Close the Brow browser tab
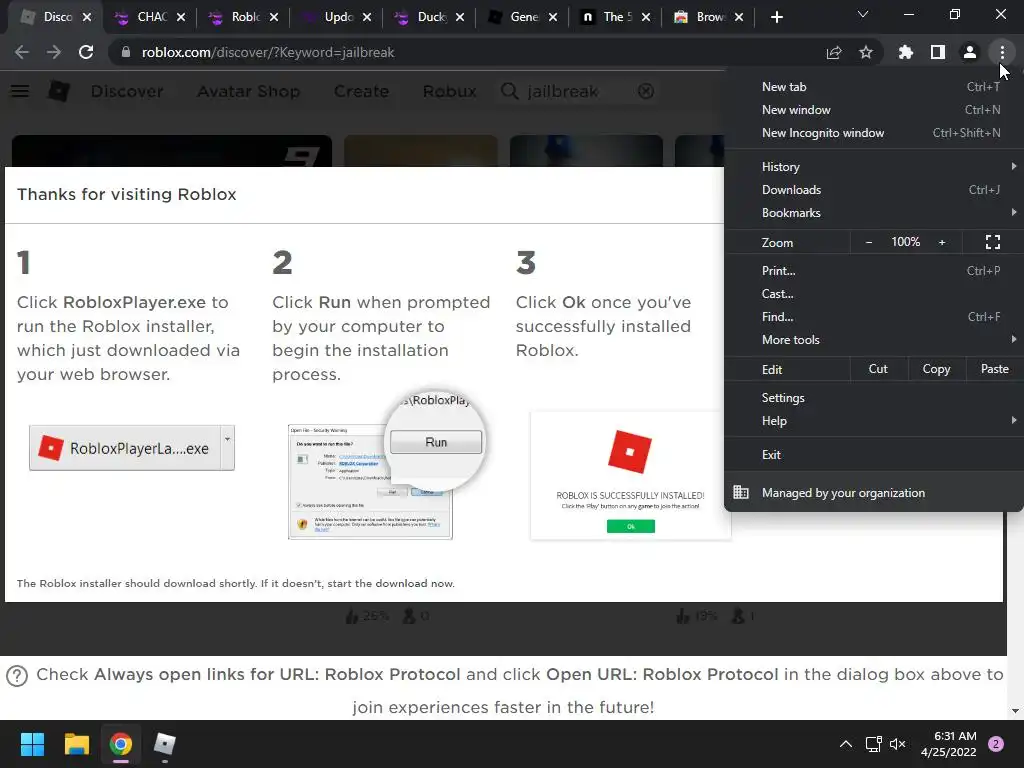This screenshot has height=768, width=1024. click(x=739, y=18)
